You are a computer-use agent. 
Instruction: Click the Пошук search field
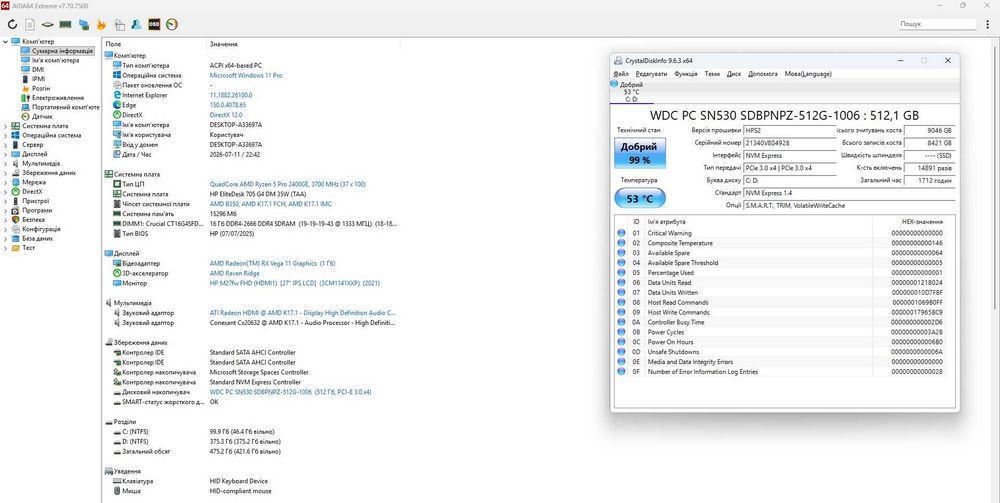click(938, 24)
